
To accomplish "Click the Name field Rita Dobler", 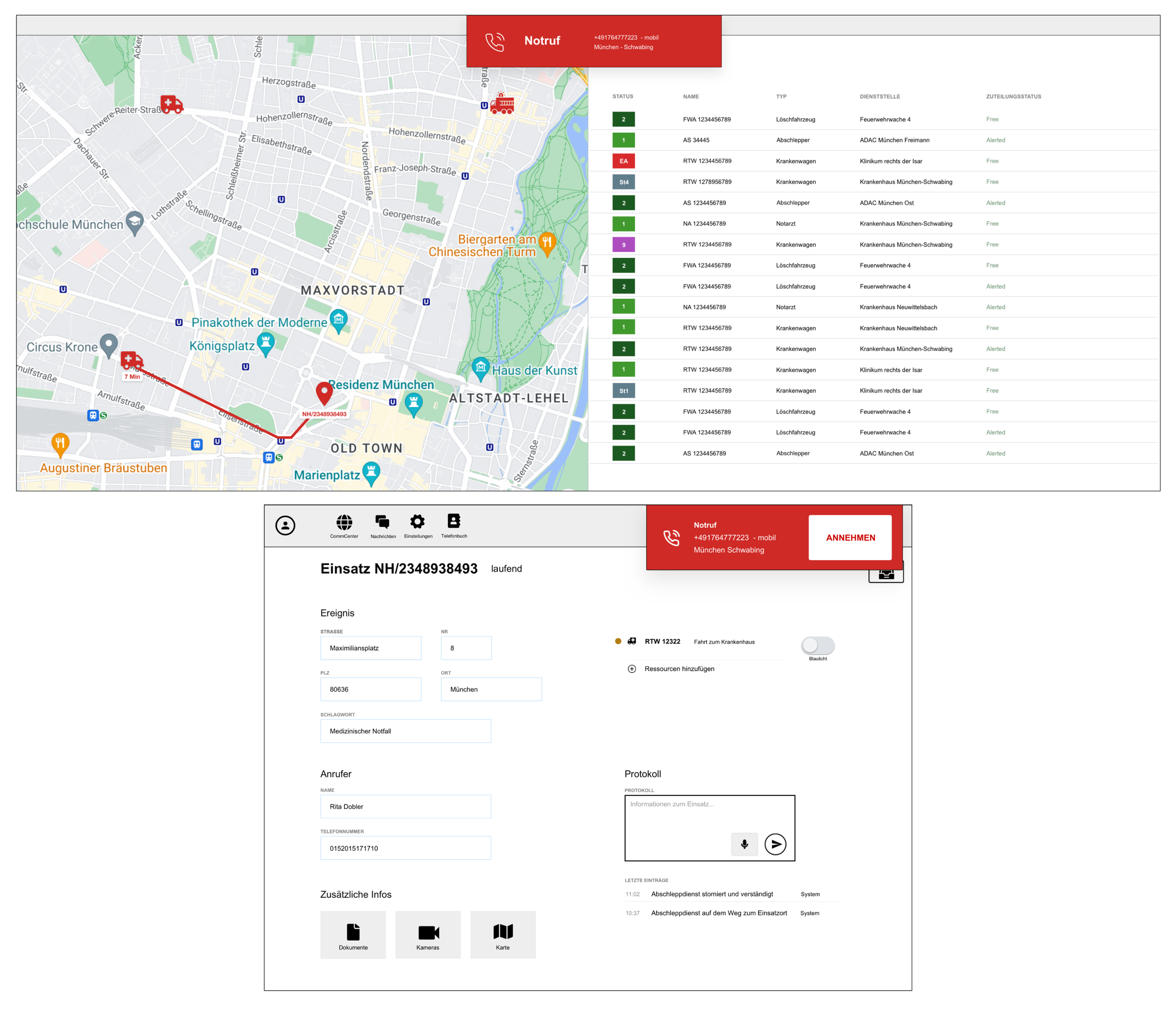I will (405, 806).
